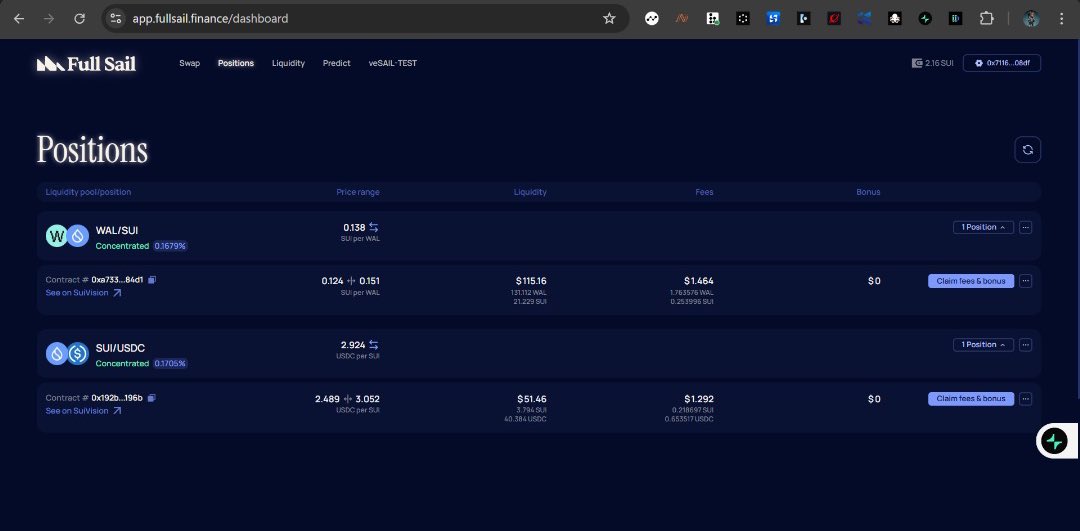Open the Chrome three-dot menu
1080x531 pixels.
[x=1061, y=19]
